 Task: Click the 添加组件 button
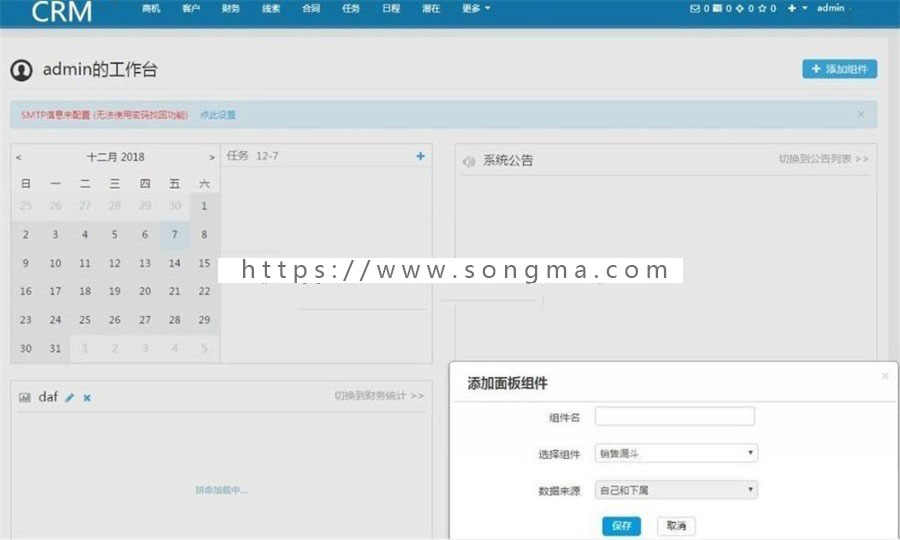(x=839, y=69)
